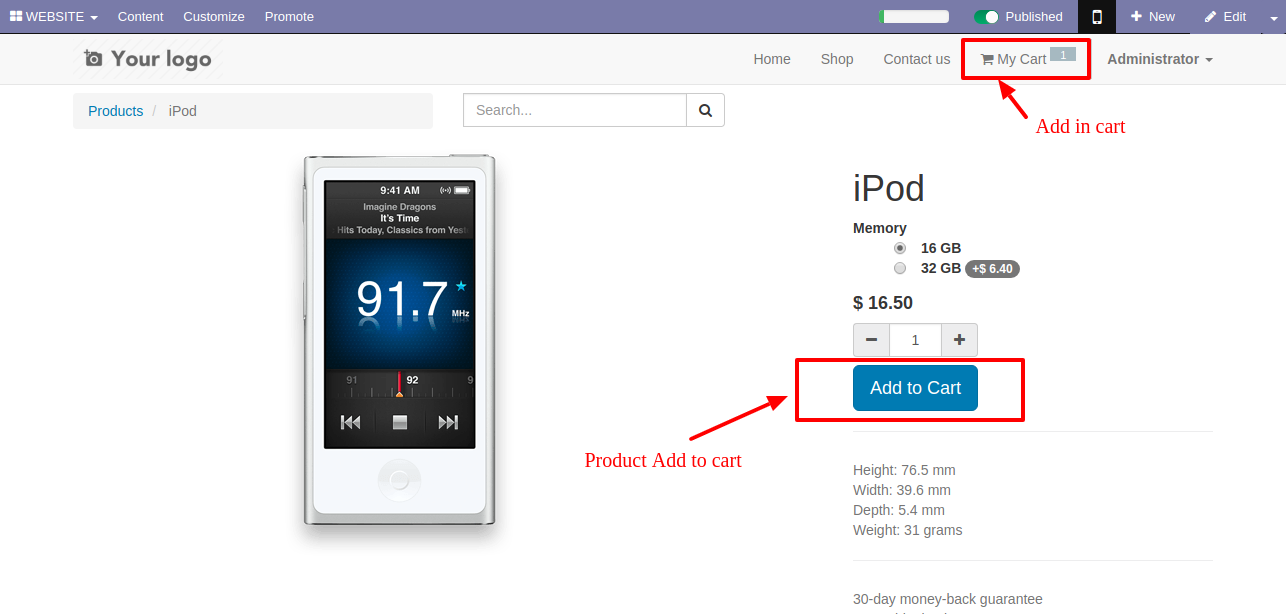Toggle the Published switch
Screen dimensions: 1286x614
(x=987, y=16)
